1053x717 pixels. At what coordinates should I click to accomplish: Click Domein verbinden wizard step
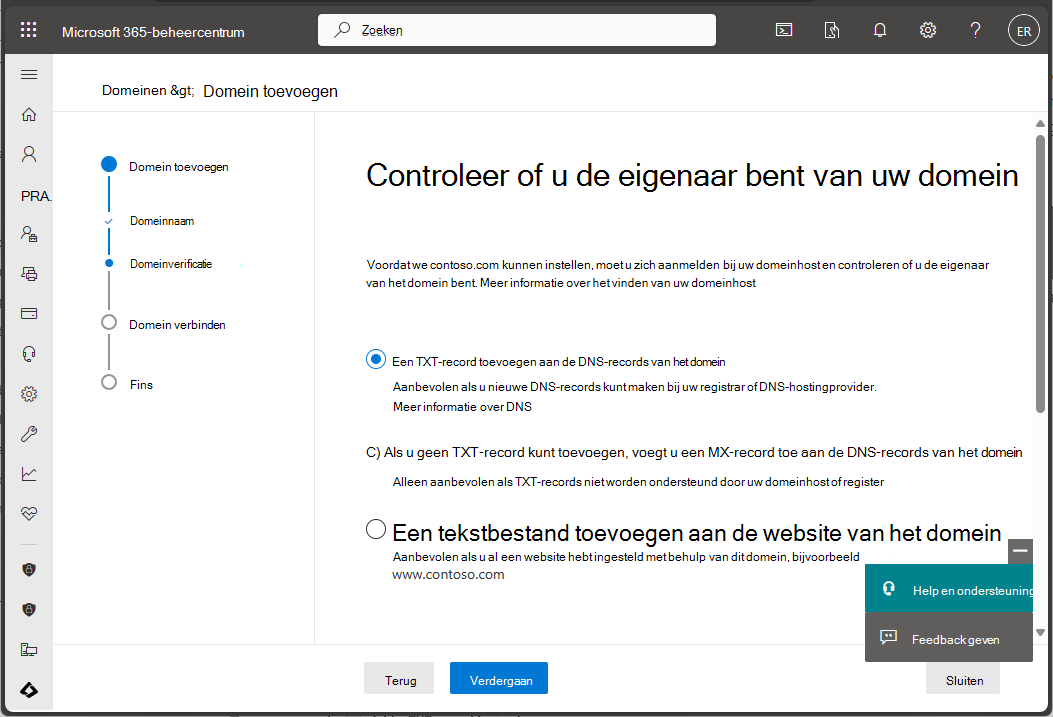177,324
